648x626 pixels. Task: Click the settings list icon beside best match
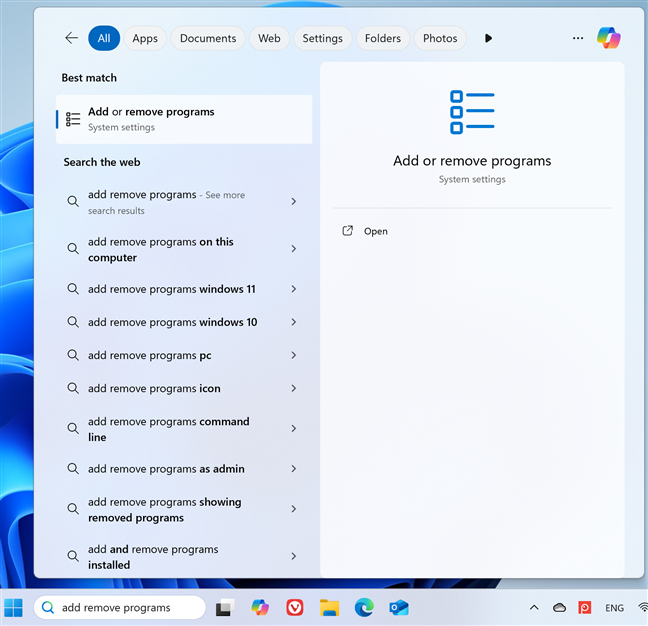pyautogui.click(x=73, y=119)
